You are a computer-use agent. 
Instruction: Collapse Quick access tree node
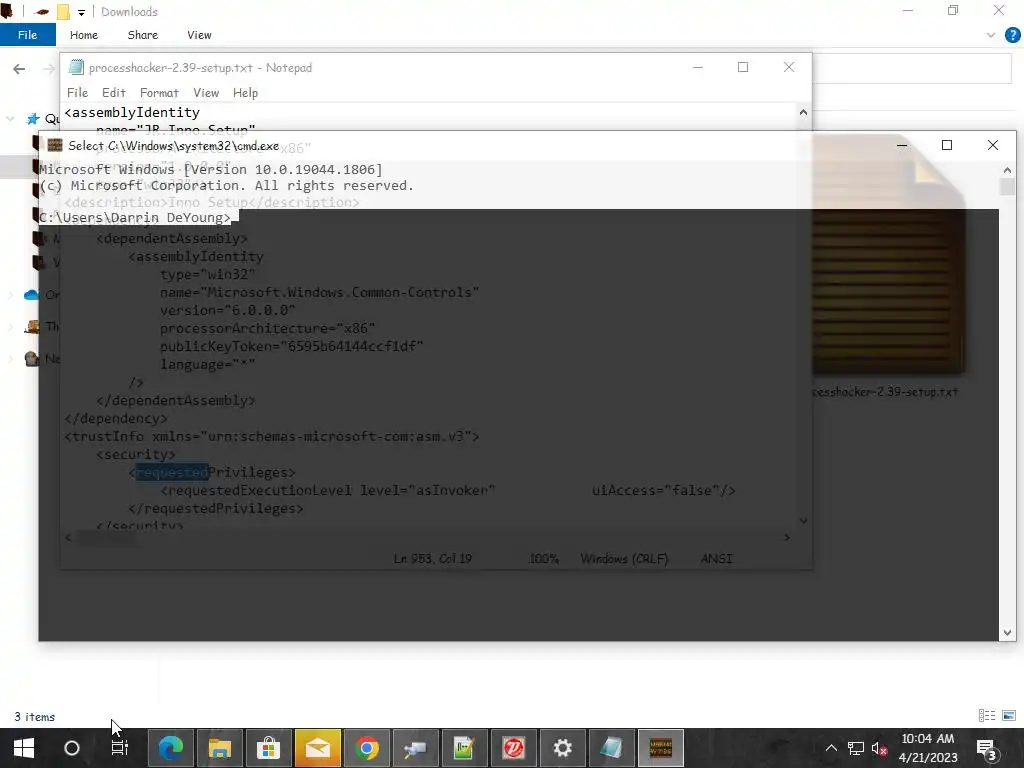tap(10, 118)
